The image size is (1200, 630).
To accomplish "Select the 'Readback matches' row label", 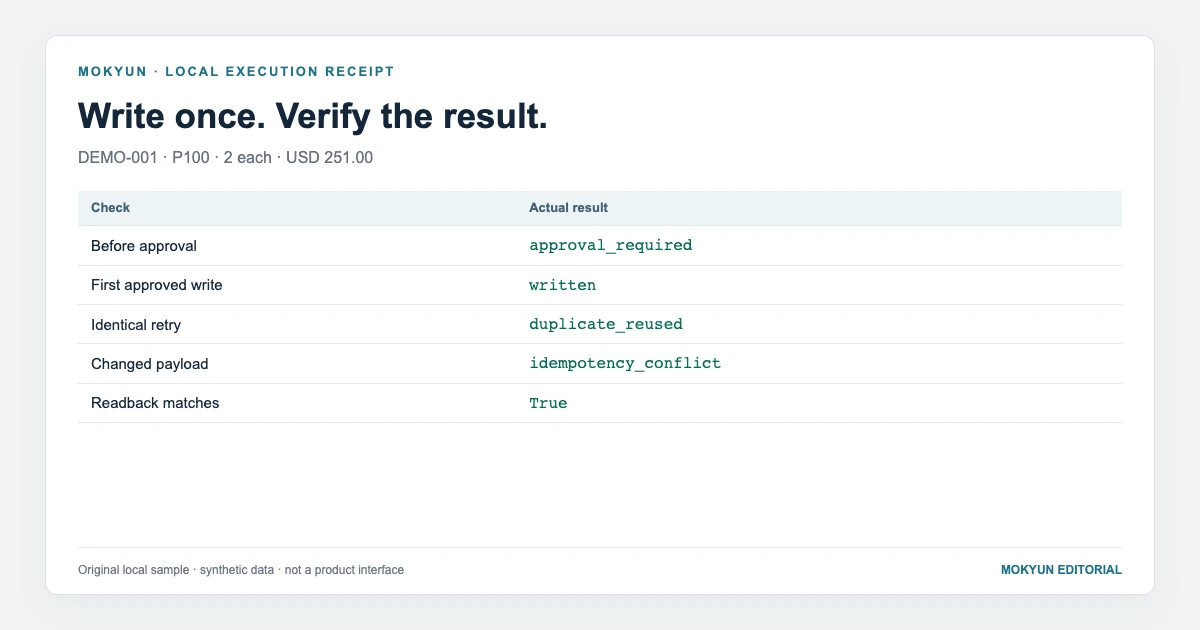I will [155, 403].
